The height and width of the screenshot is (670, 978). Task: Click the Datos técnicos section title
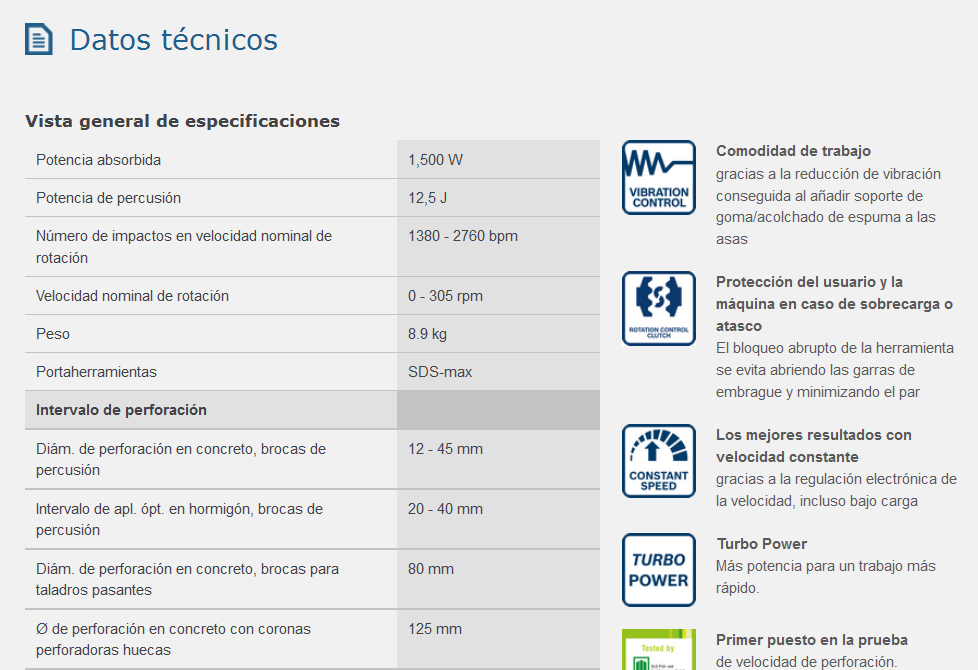173,40
